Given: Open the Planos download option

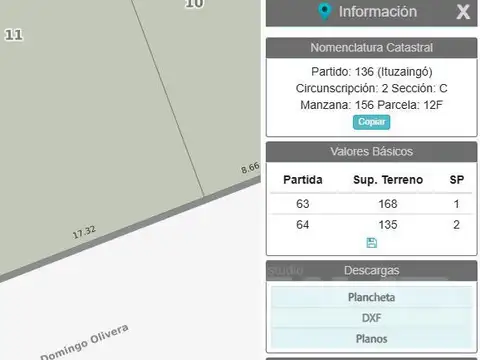Looking at the screenshot, I should pyautogui.click(x=371, y=339).
